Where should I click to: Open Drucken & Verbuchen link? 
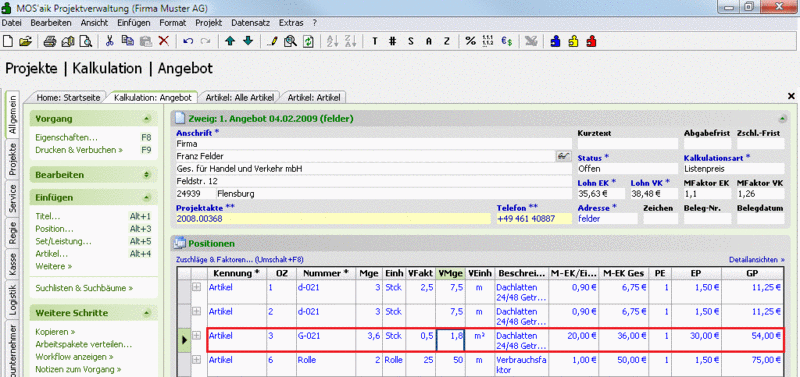(79, 150)
